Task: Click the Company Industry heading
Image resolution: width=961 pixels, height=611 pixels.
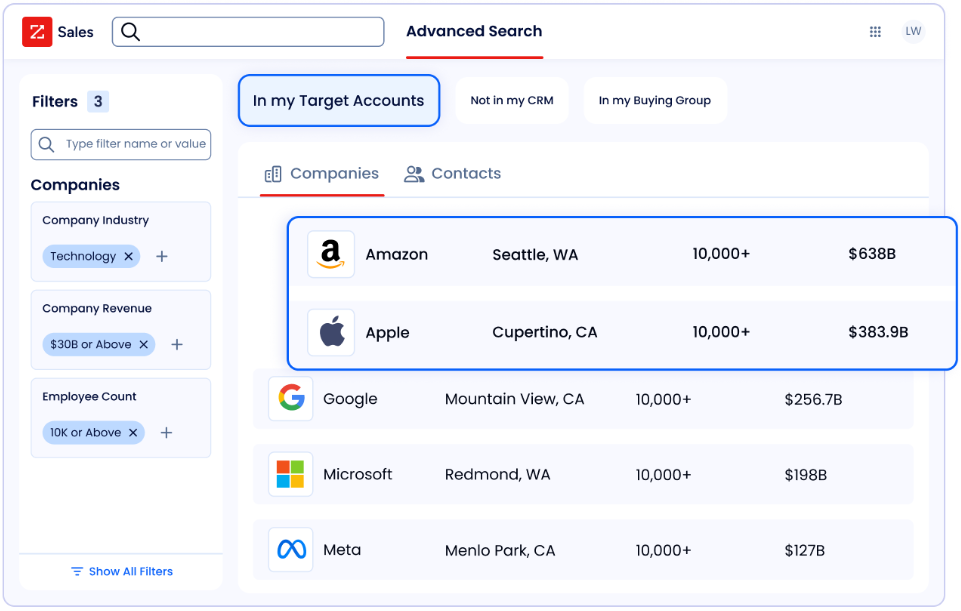Action: (x=96, y=220)
